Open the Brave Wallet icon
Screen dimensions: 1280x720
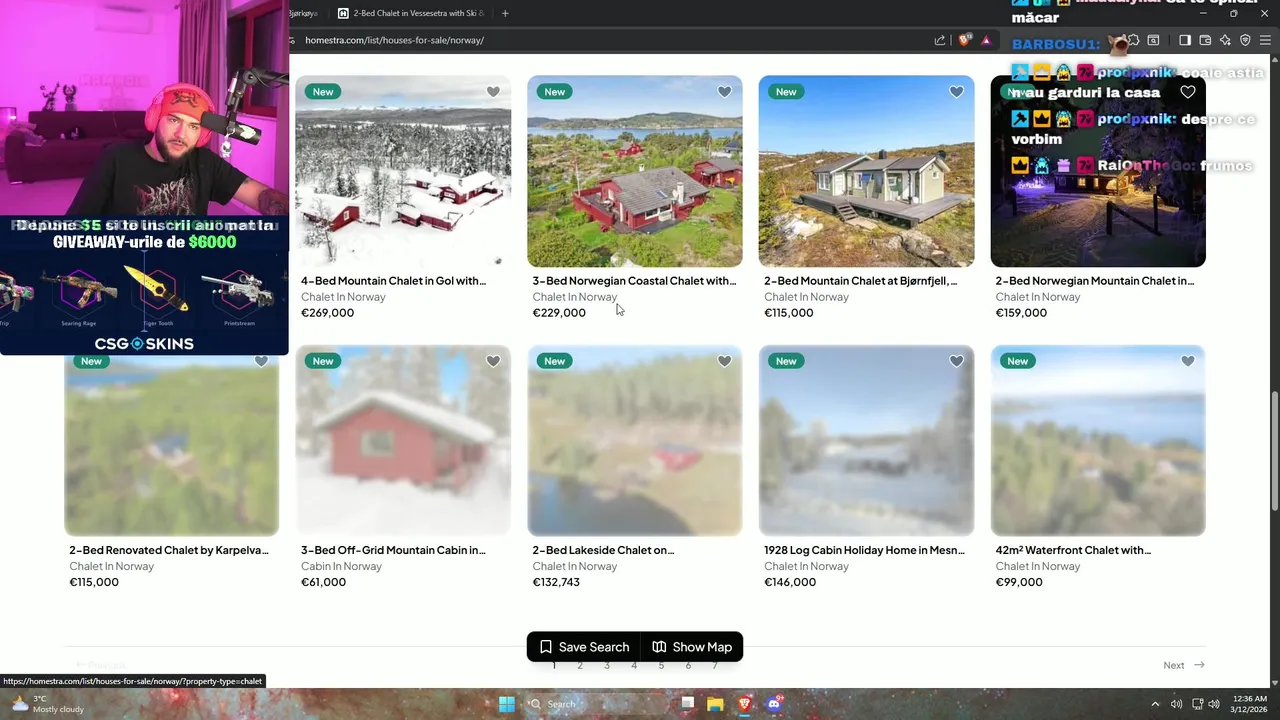coord(1205,40)
